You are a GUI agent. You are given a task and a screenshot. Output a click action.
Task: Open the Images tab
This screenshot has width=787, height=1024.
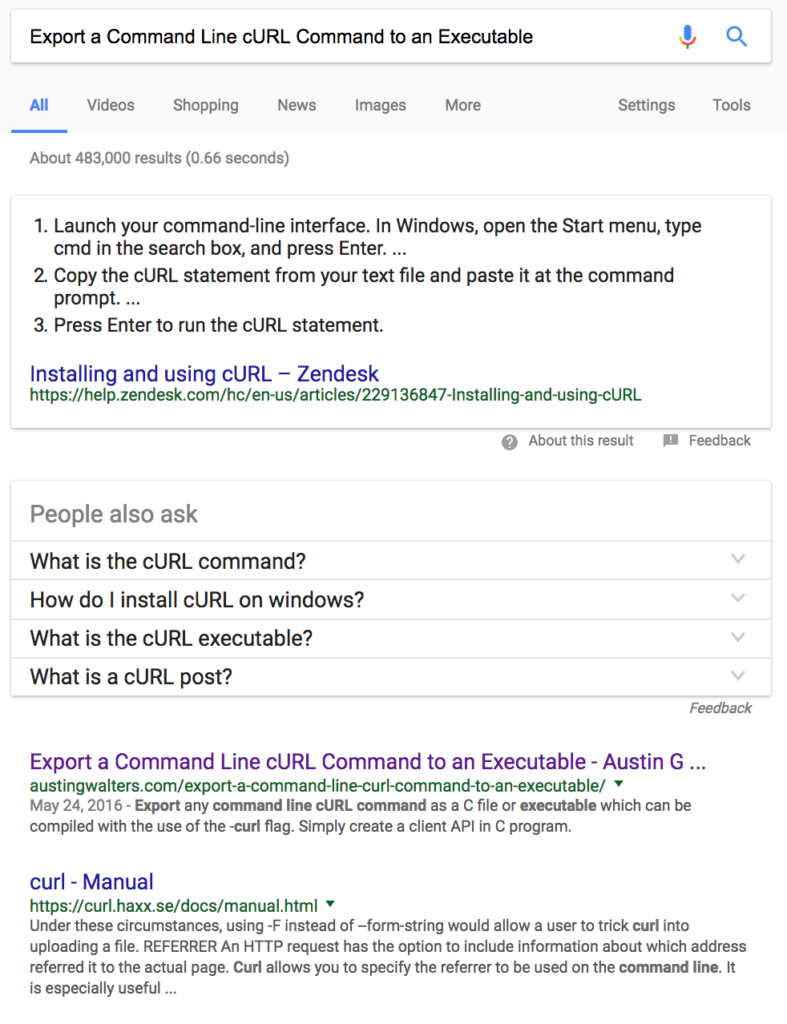coord(380,105)
